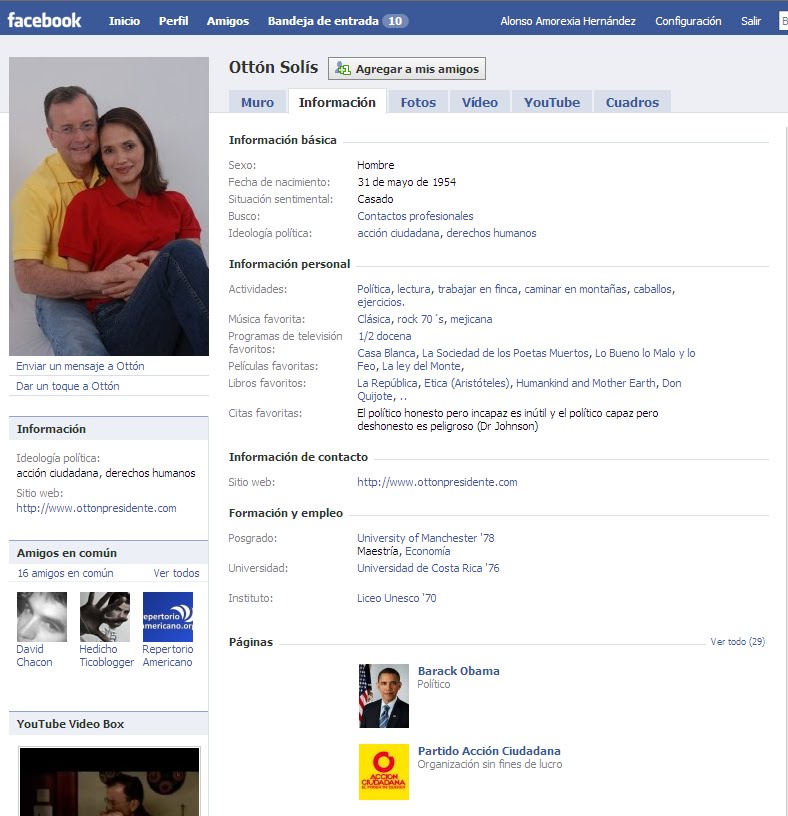Screen dimensions: 788x816
Task: Click the Hedicho Ticoblogger name link
Action: (x=107, y=656)
